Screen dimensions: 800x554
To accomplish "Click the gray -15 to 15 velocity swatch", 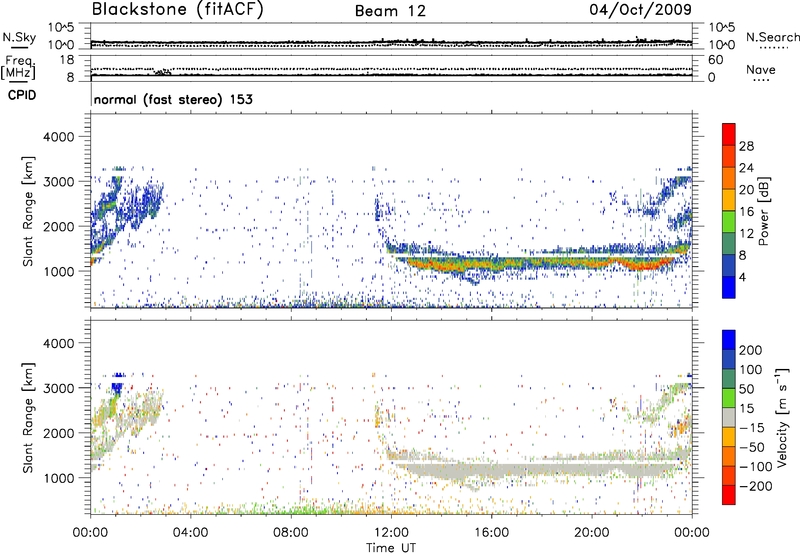I will 729,417.
